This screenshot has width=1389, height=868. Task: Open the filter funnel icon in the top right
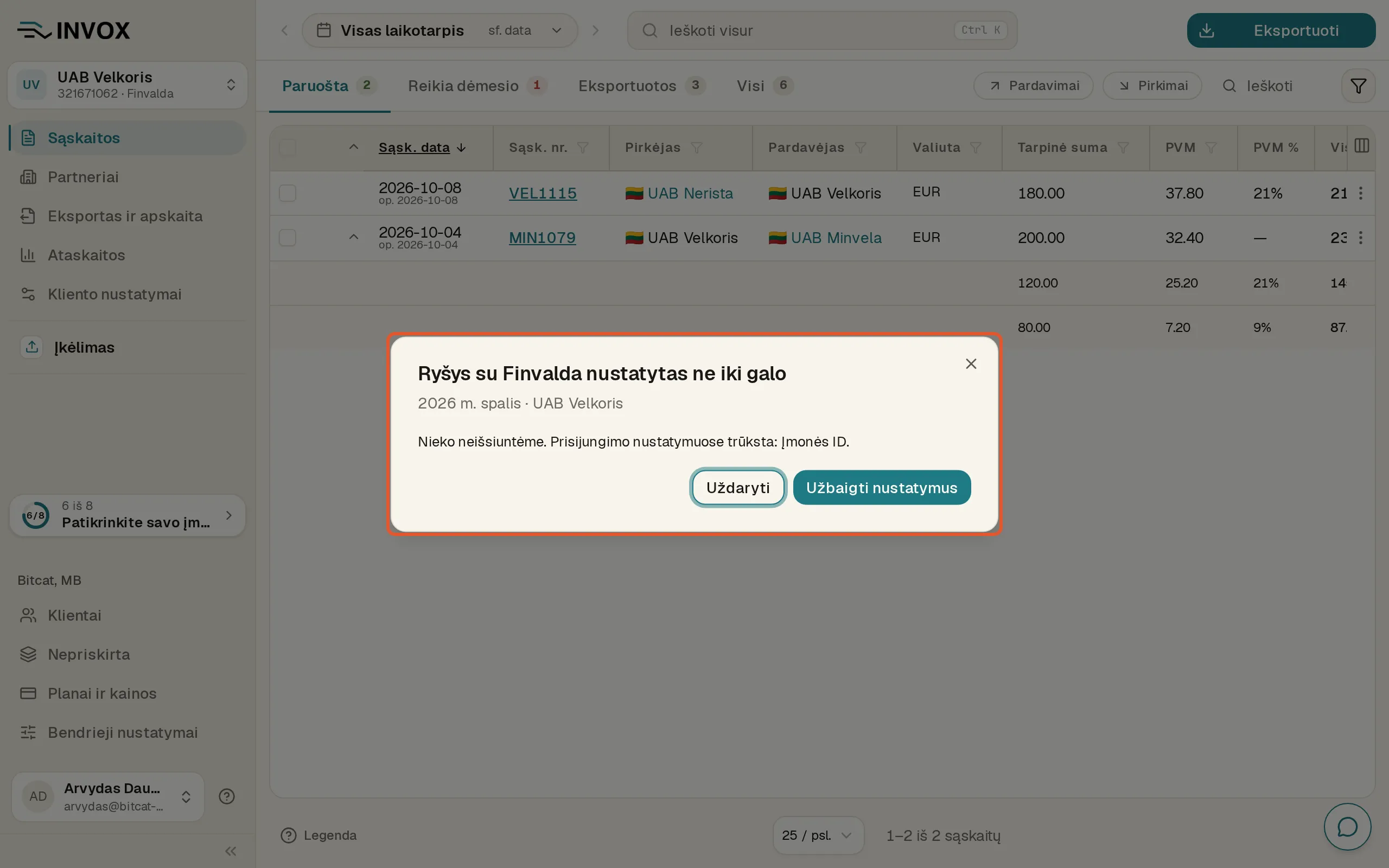point(1358,86)
